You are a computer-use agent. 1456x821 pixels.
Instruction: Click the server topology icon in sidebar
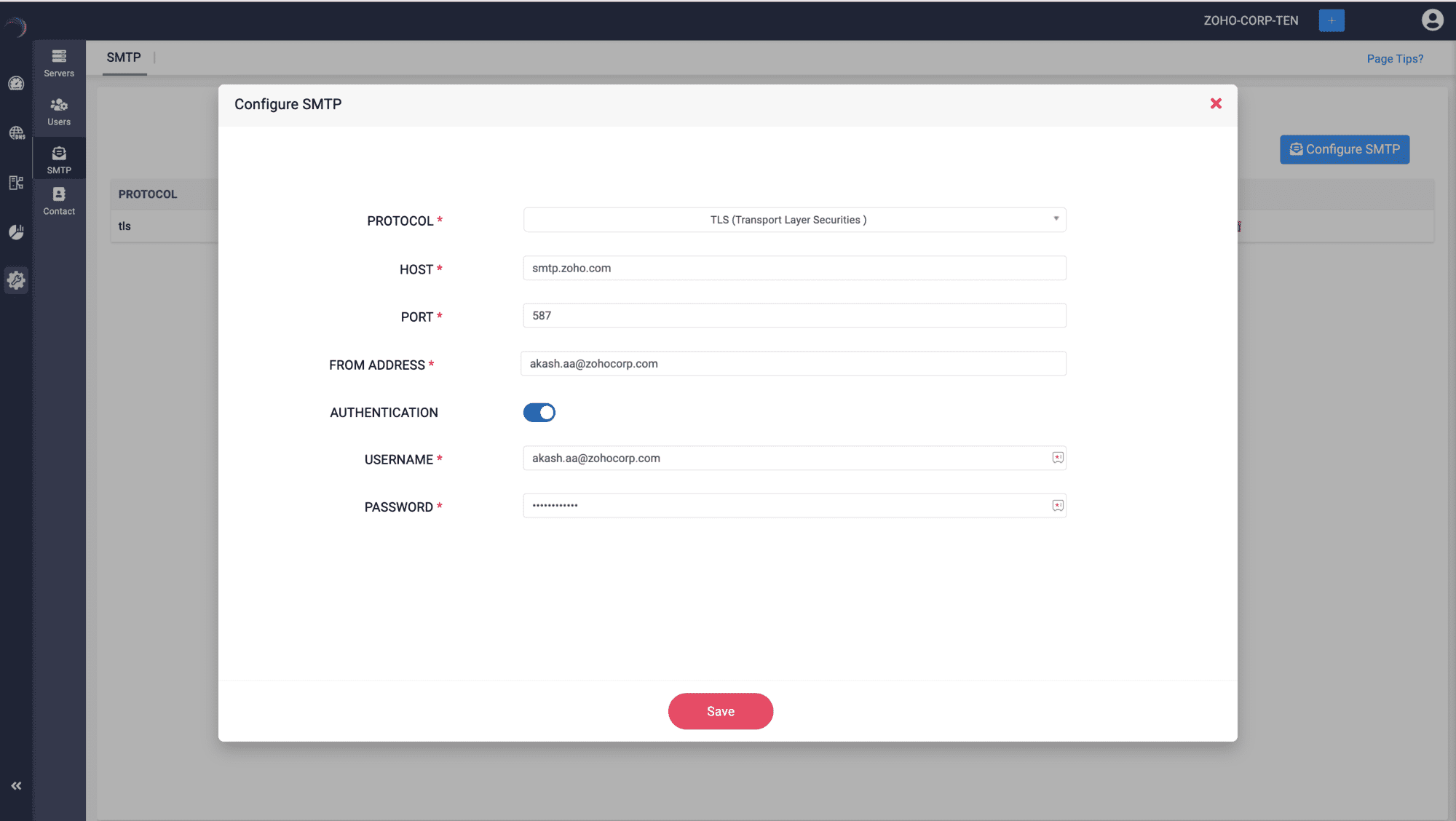16,183
